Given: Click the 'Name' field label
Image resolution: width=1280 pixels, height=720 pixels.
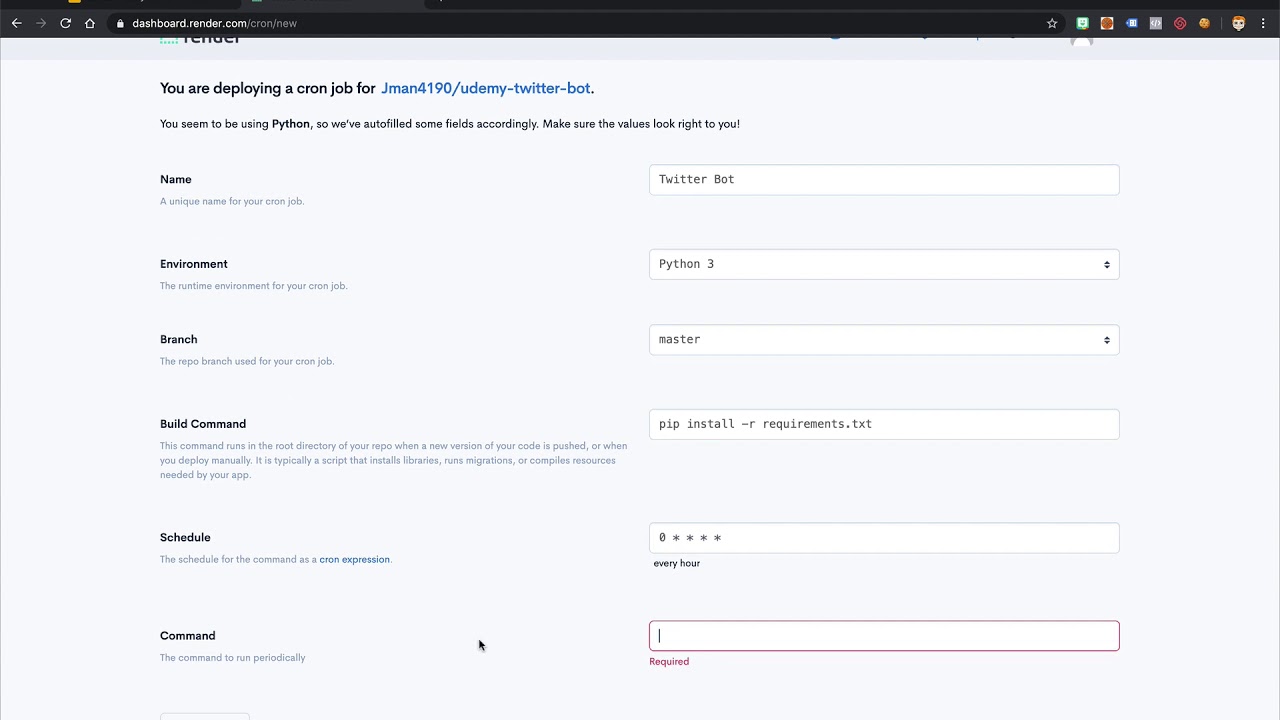Looking at the screenshot, I should [x=175, y=179].
